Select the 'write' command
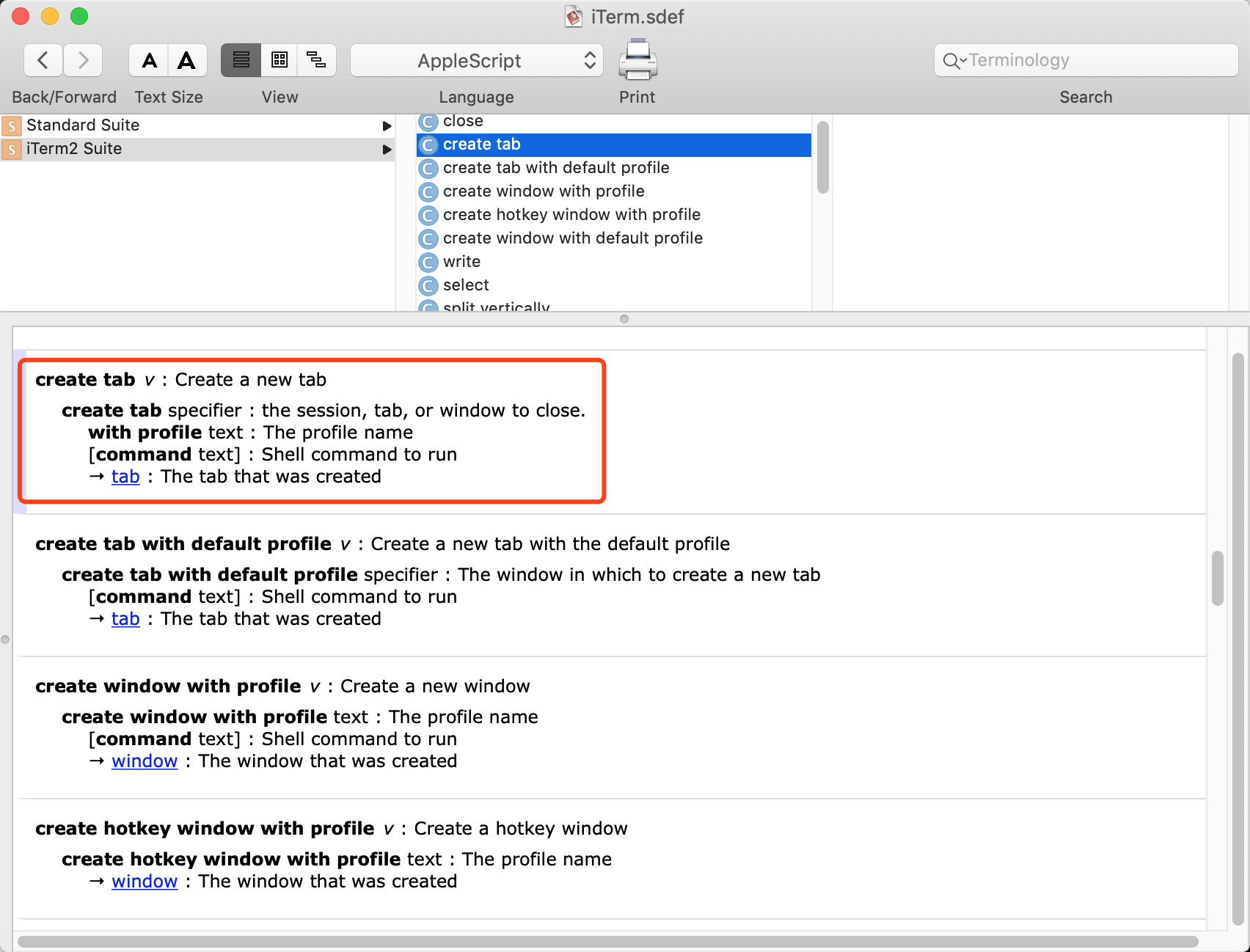The image size is (1250, 952). [614, 262]
